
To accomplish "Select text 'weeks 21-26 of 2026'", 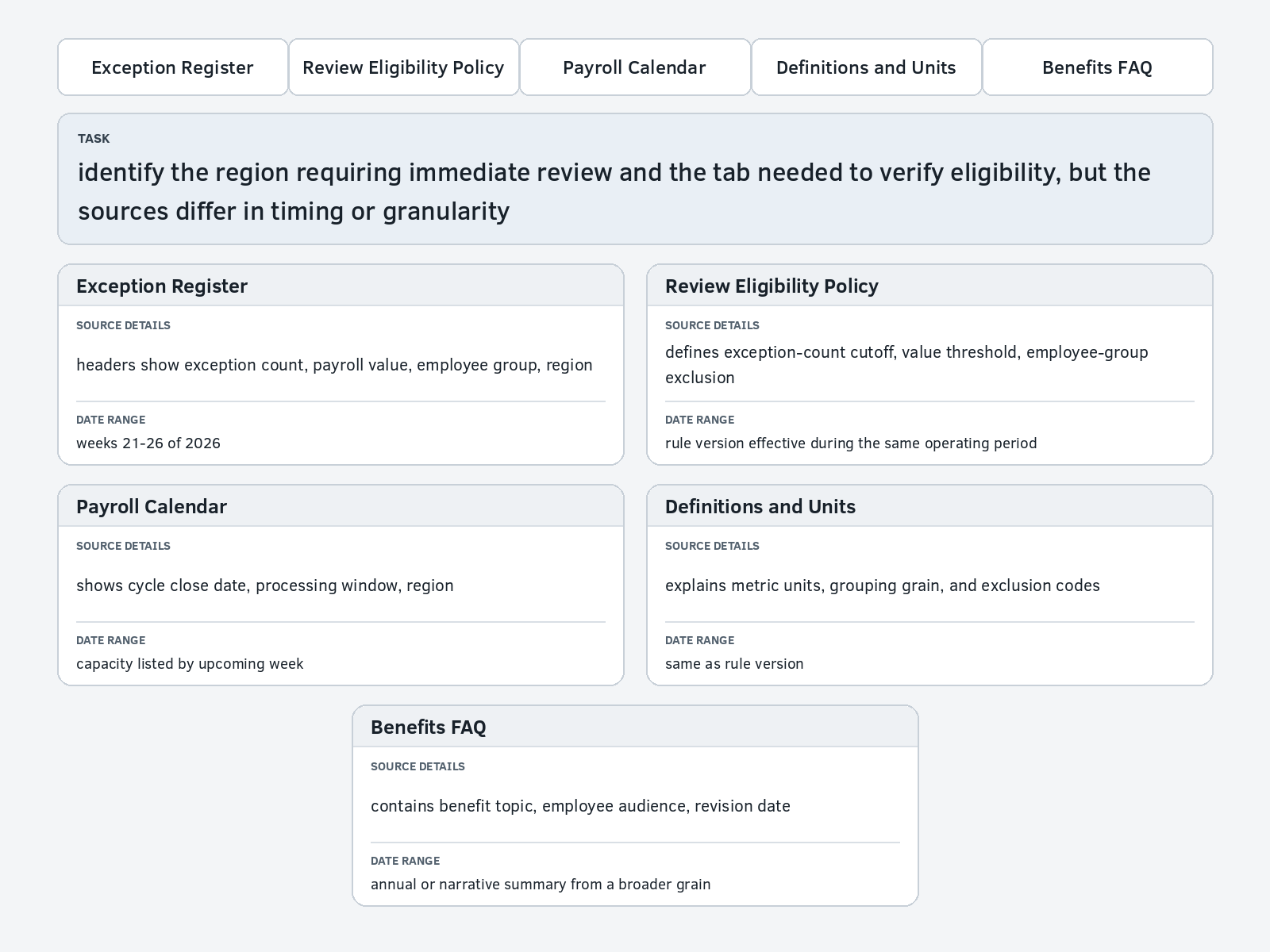I will pos(148,443).
